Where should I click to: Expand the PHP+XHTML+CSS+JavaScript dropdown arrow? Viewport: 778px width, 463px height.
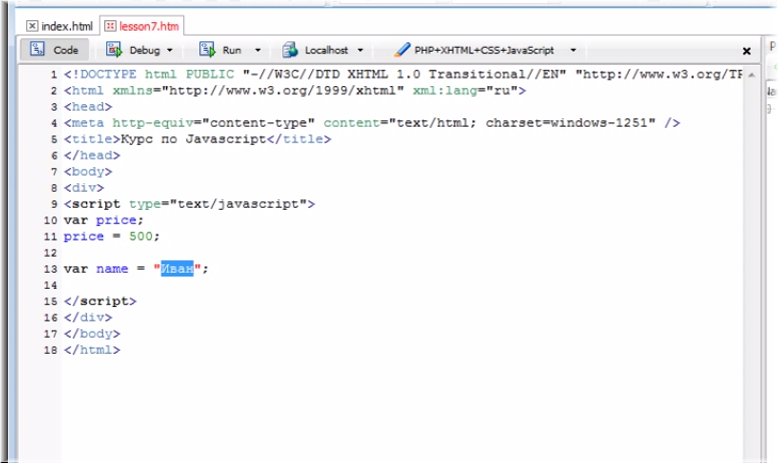coord(573,51)
